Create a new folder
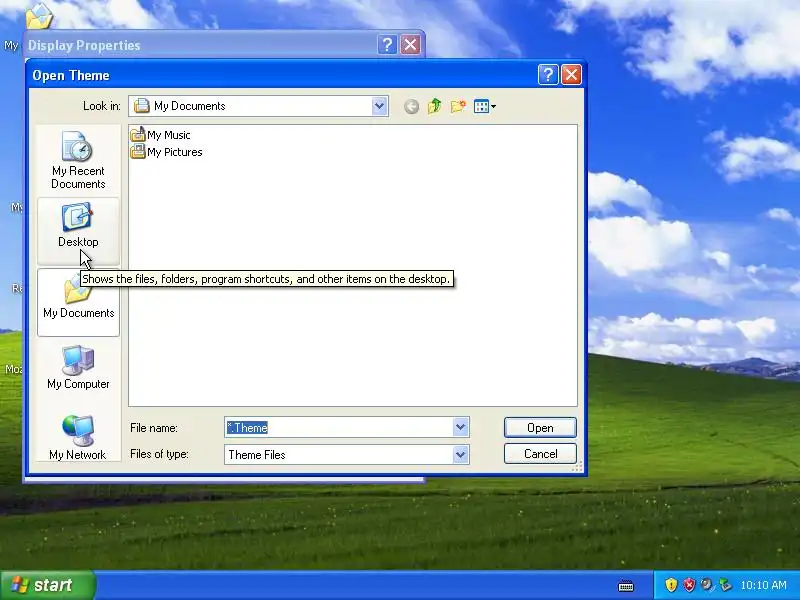800x600 pixels. (458, 106)
